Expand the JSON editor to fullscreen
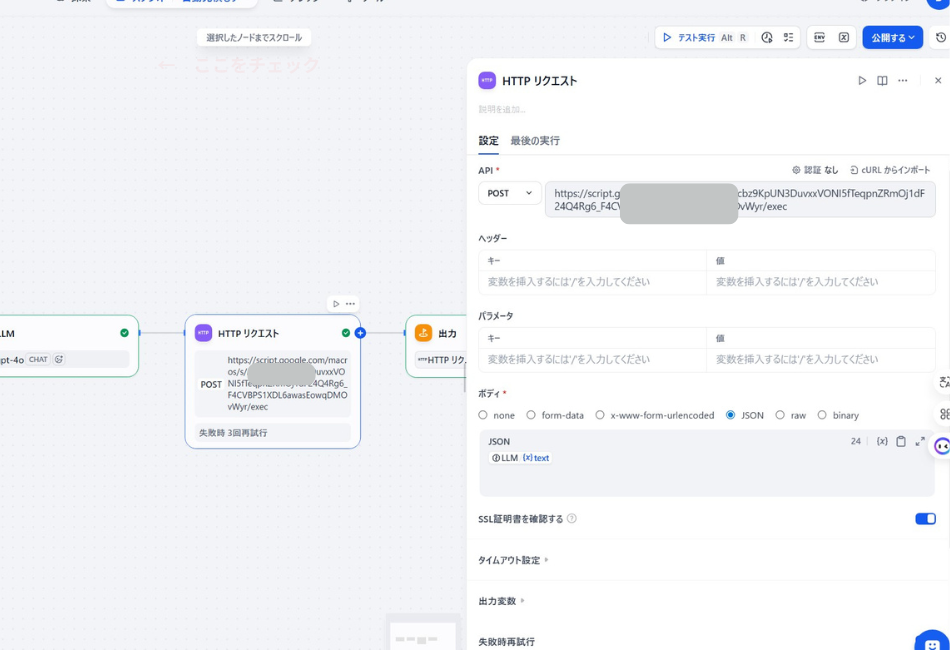The width and height of the screenshot is (950, 650). (919, 441)
